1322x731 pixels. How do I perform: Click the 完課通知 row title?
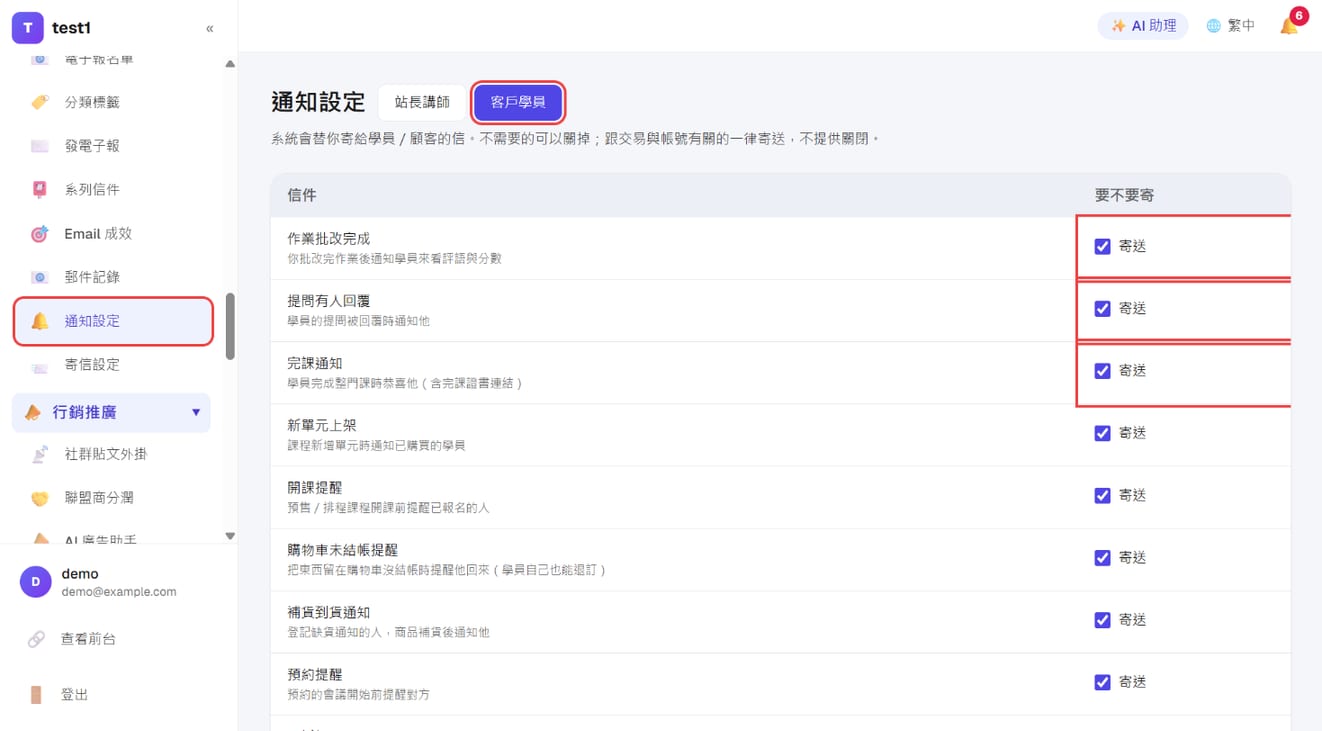click(x=314, y=363)
